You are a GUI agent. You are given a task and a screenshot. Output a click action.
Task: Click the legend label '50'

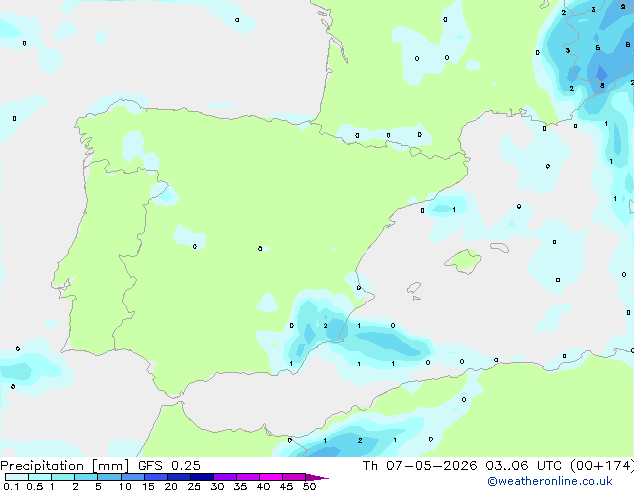(x=310, y=486)
